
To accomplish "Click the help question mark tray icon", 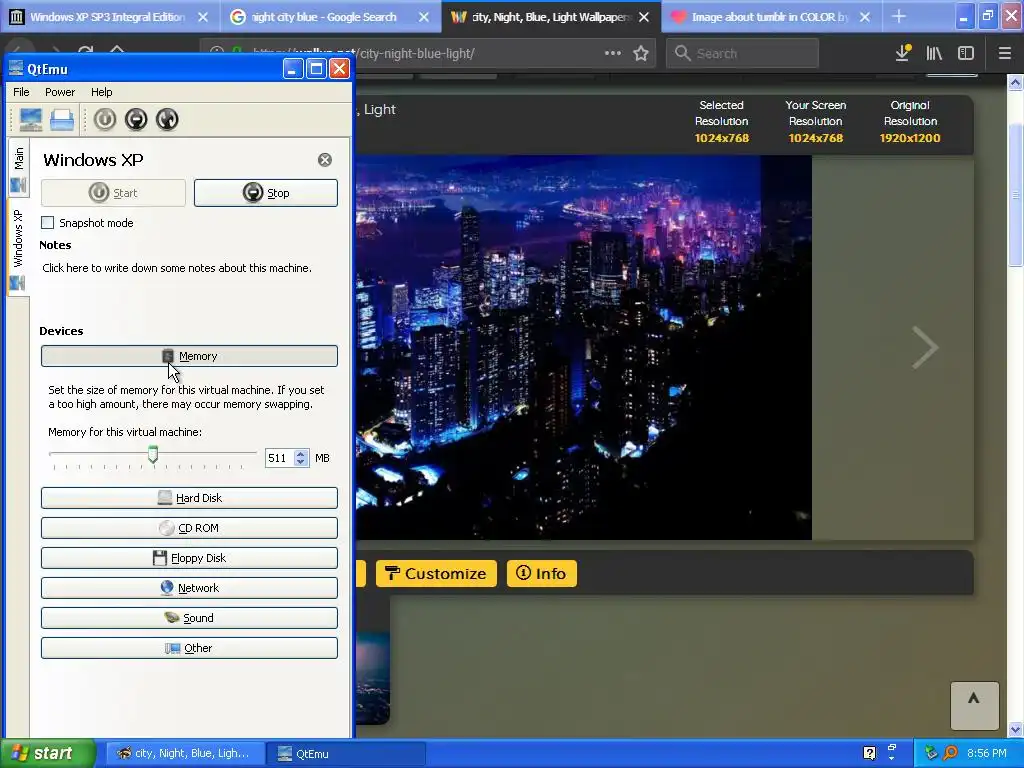I will [869, 753].
